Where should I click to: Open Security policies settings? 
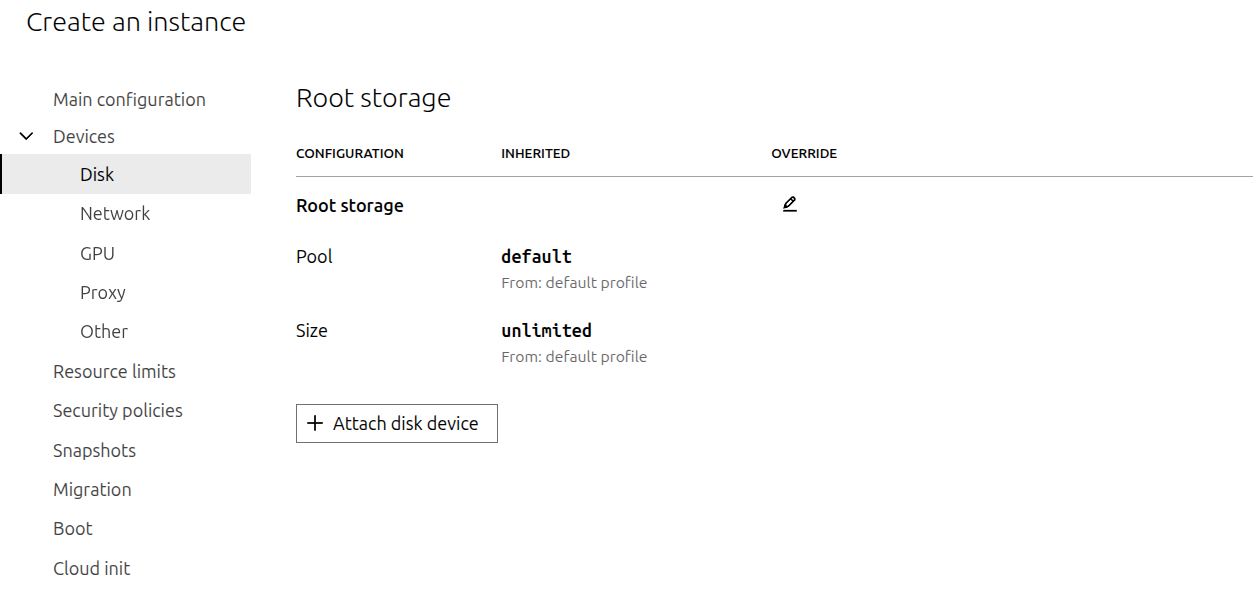(118, 411)
